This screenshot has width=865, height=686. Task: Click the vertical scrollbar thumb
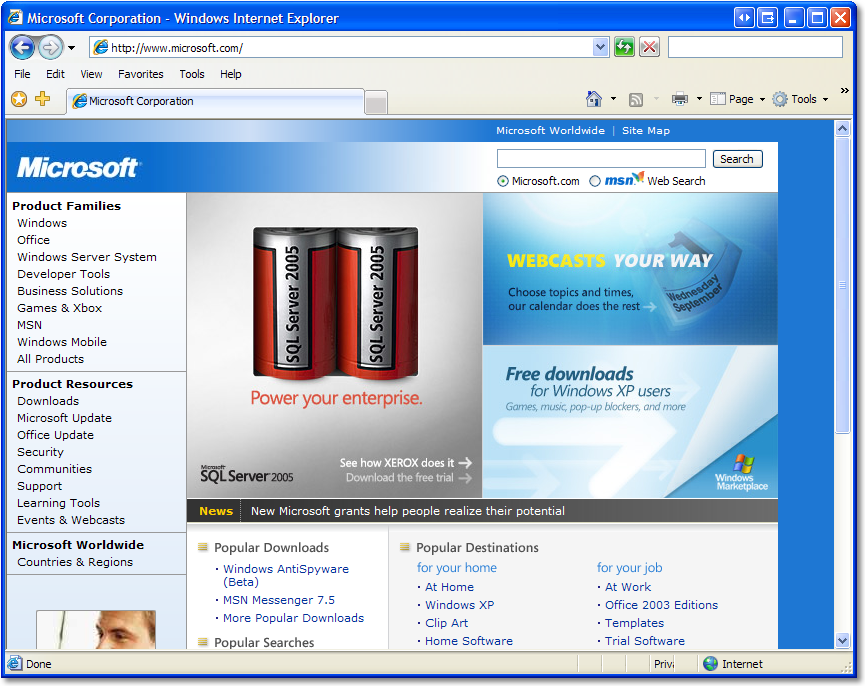(x=842, y=285)
